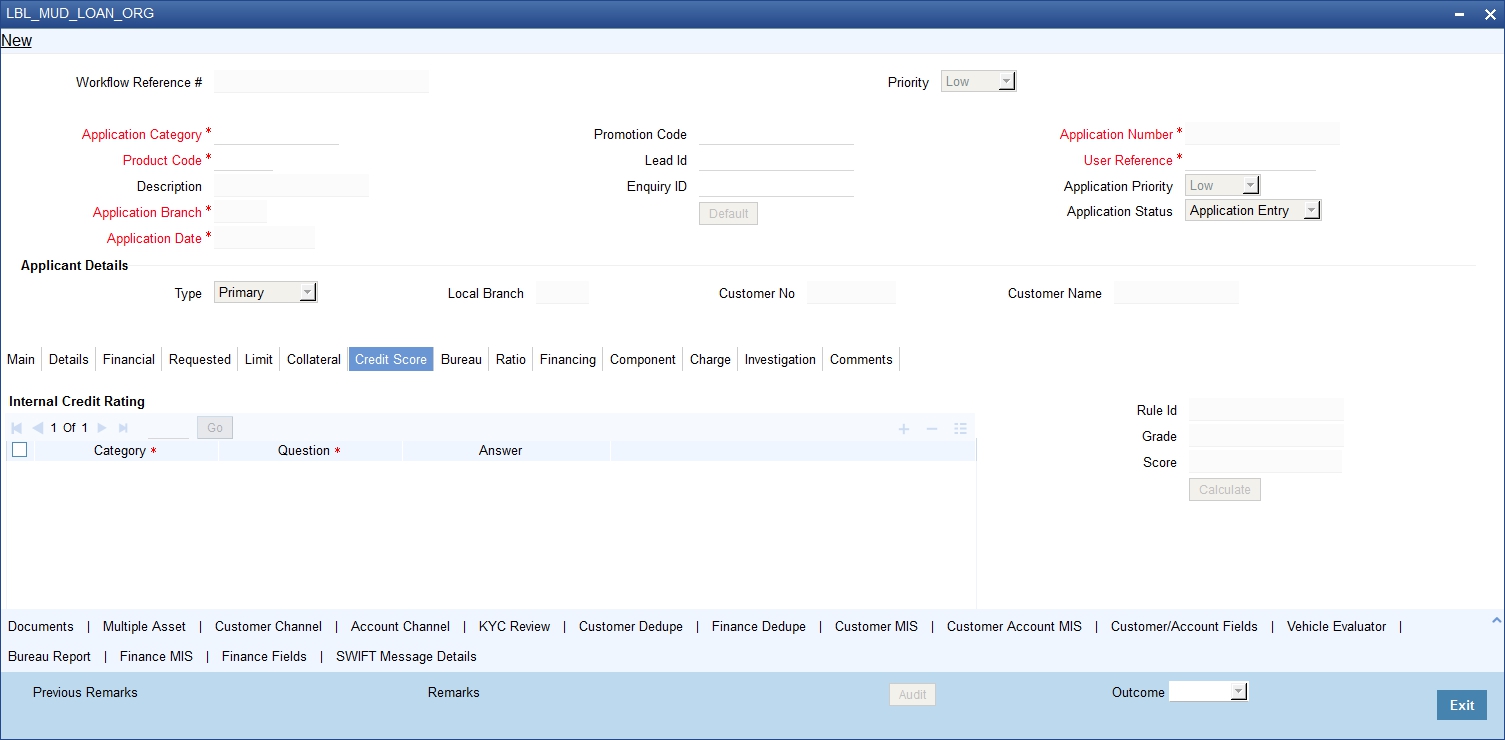Go to Investigation tab
The width and height of the screenshot is (1505, 740).
tap(780, 359)
